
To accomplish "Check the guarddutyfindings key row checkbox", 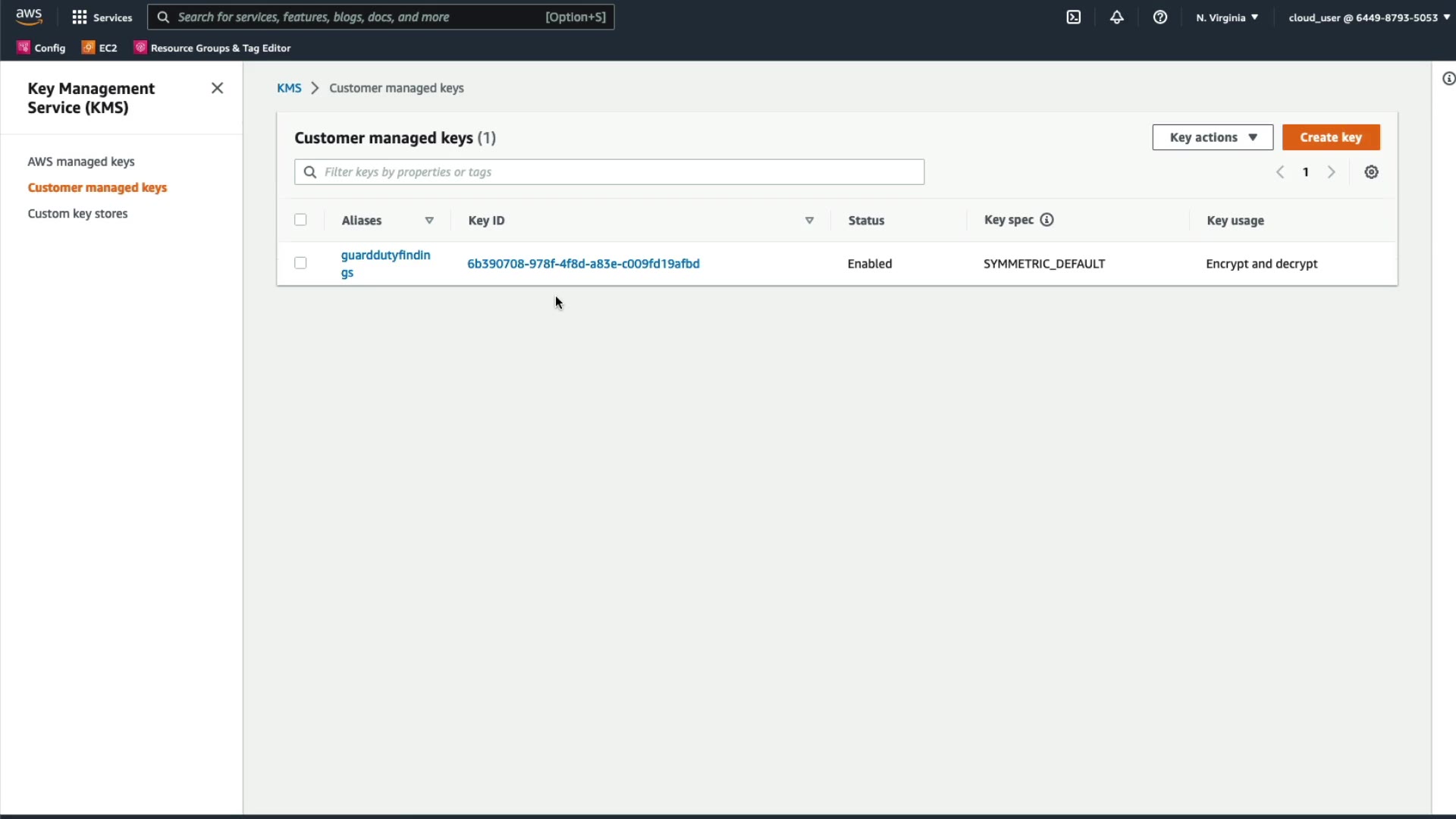I will click(300, 263).
